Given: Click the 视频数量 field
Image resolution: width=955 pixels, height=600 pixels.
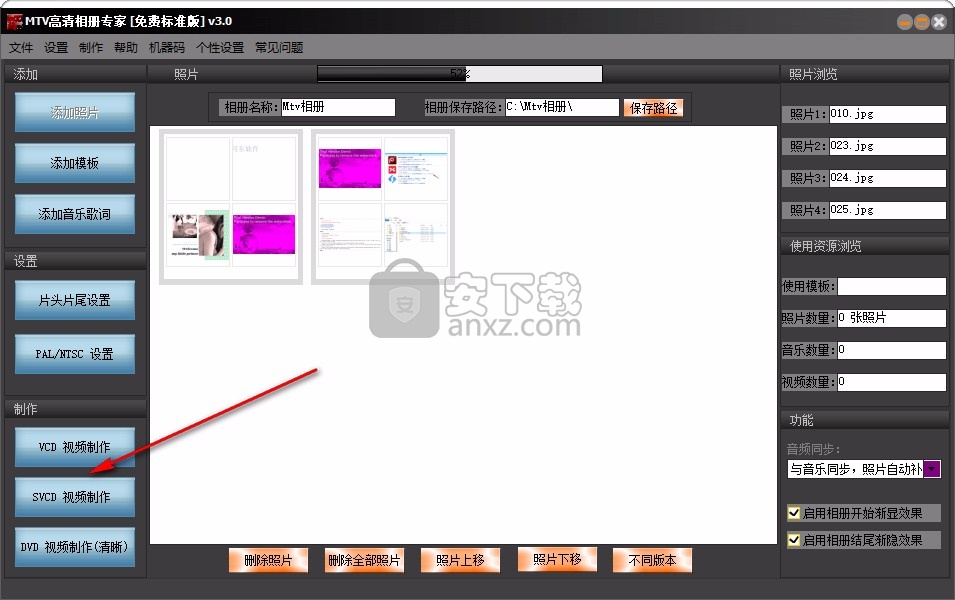Looking at the screenshot, I should 892,382.
